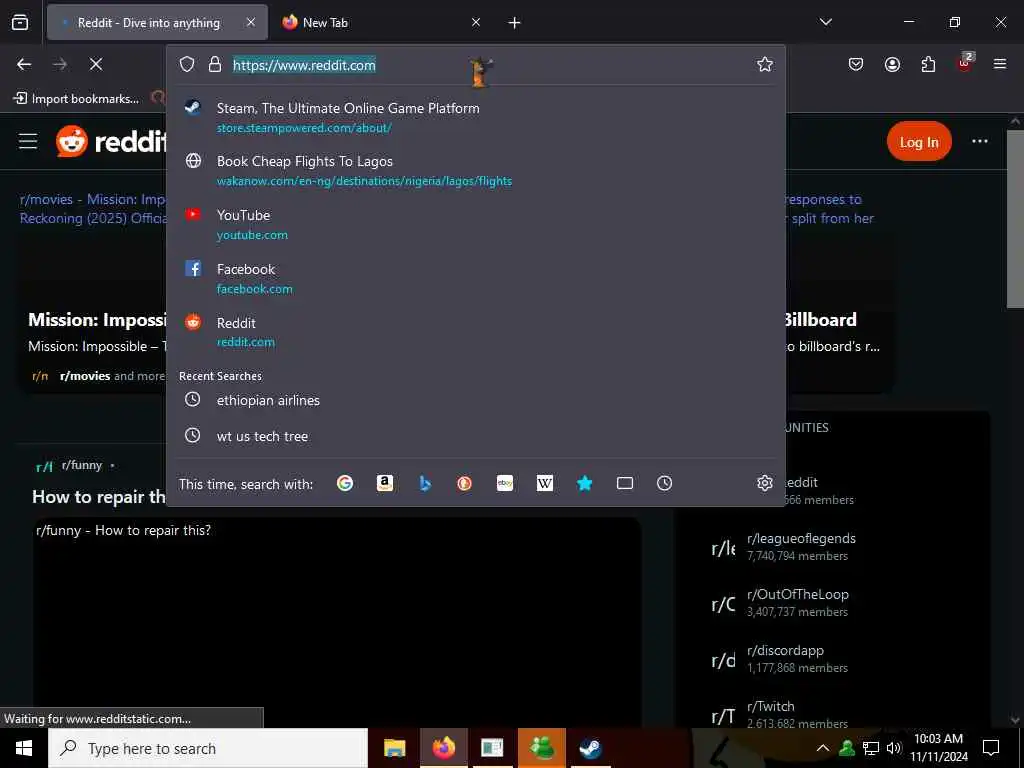Screen dimensions: 1024x768
Task: Close the New Tab tab
Action: coord(476,22)
